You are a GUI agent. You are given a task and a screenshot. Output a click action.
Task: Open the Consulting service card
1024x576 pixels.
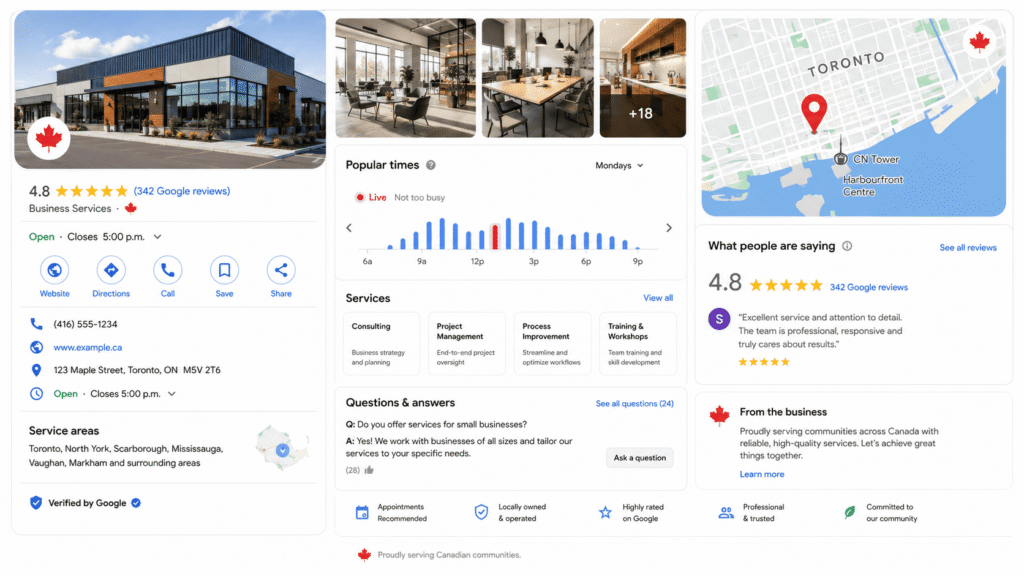(381, 344)
